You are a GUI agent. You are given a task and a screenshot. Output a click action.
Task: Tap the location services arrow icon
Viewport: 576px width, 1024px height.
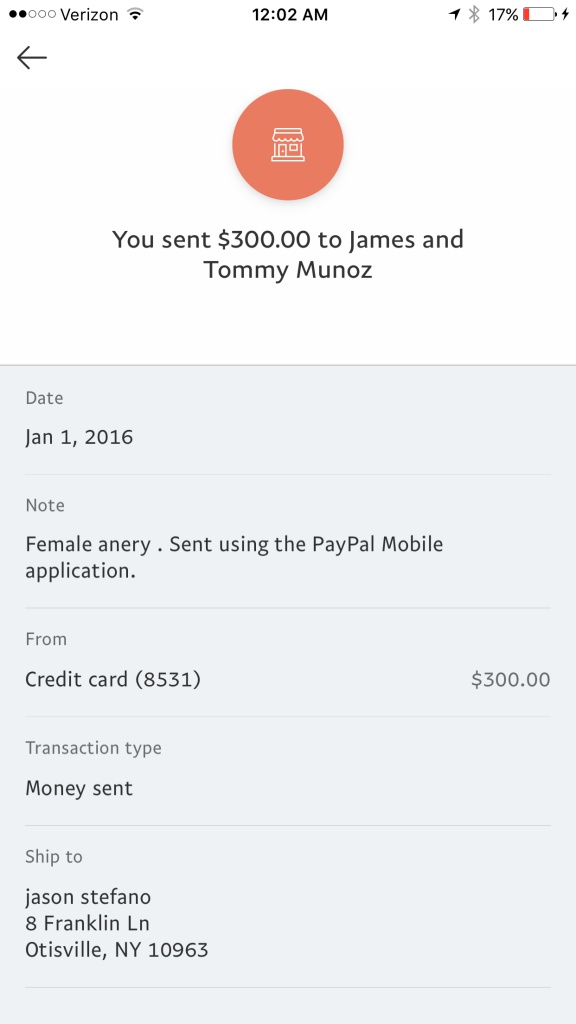(x=455, y=14)
